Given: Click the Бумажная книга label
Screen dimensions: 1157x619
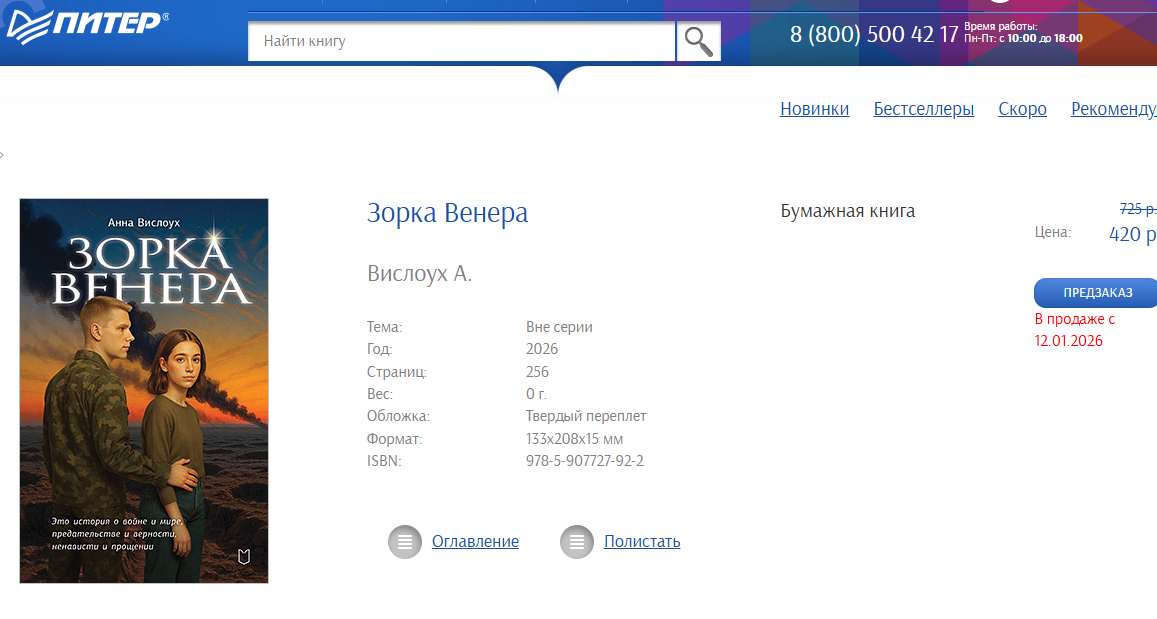Looking at the screenshot, I should pos(848,211).
